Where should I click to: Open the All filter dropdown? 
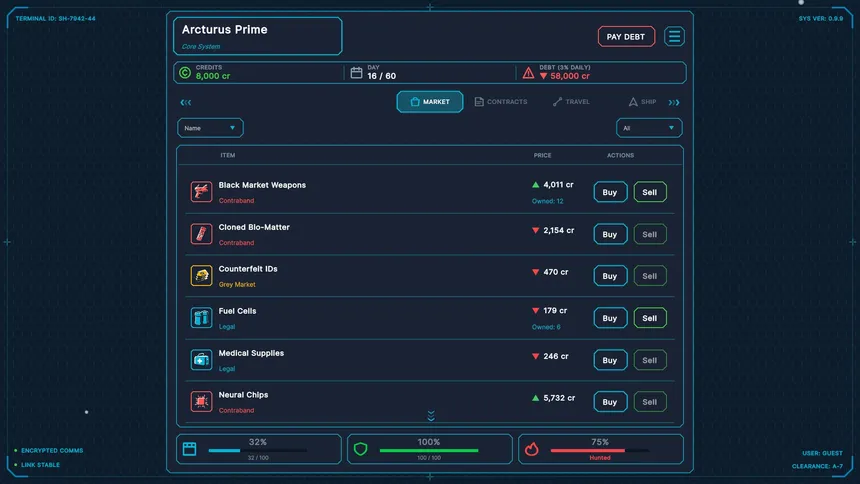point(649,128)
